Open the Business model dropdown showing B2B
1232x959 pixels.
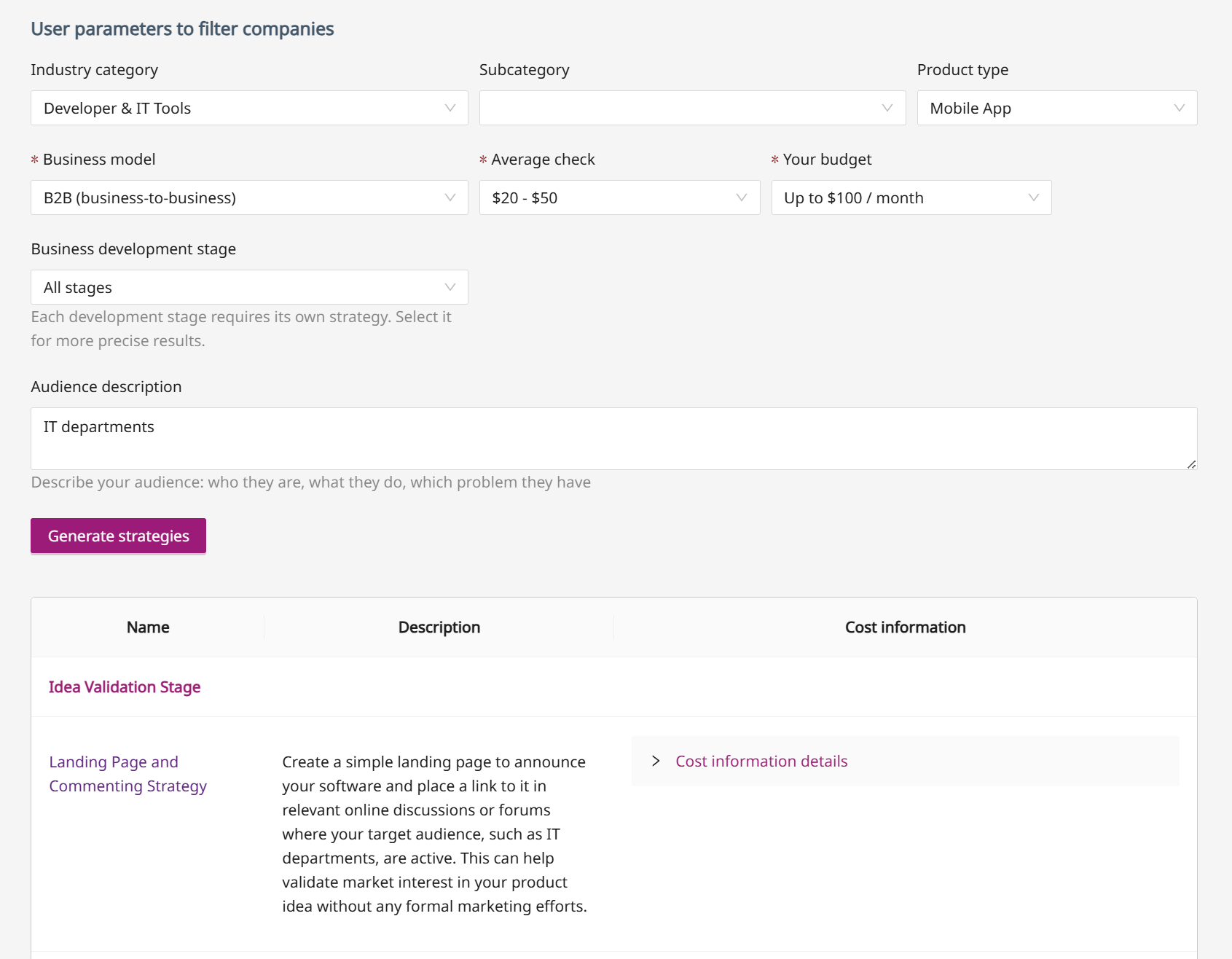click(248, 197)
